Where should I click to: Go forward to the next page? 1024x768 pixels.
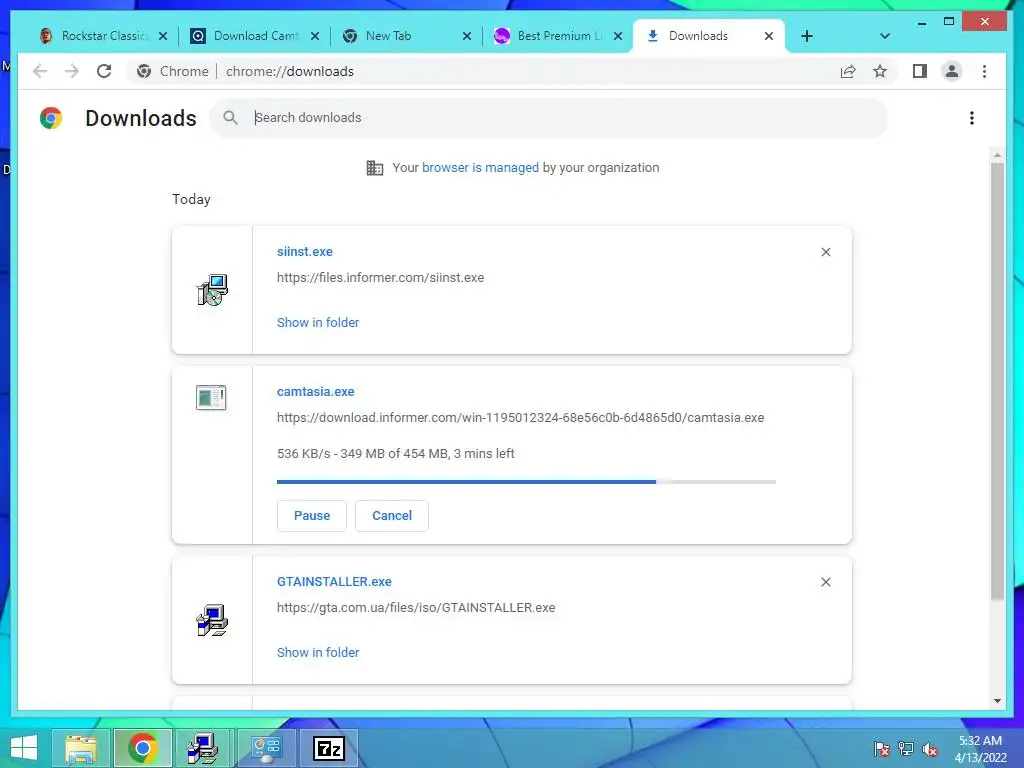(71, 71)
